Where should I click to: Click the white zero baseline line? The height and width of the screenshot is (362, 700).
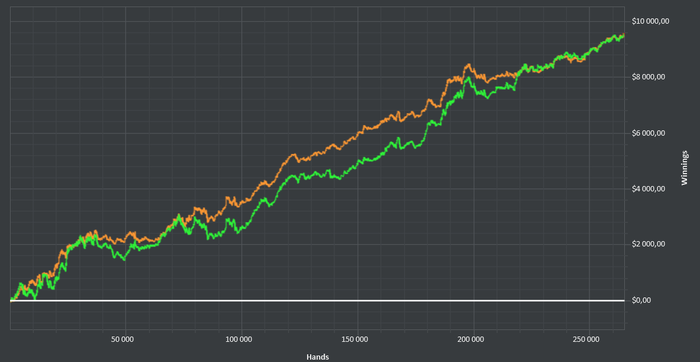pyautogui.click(x=317, y=300)
